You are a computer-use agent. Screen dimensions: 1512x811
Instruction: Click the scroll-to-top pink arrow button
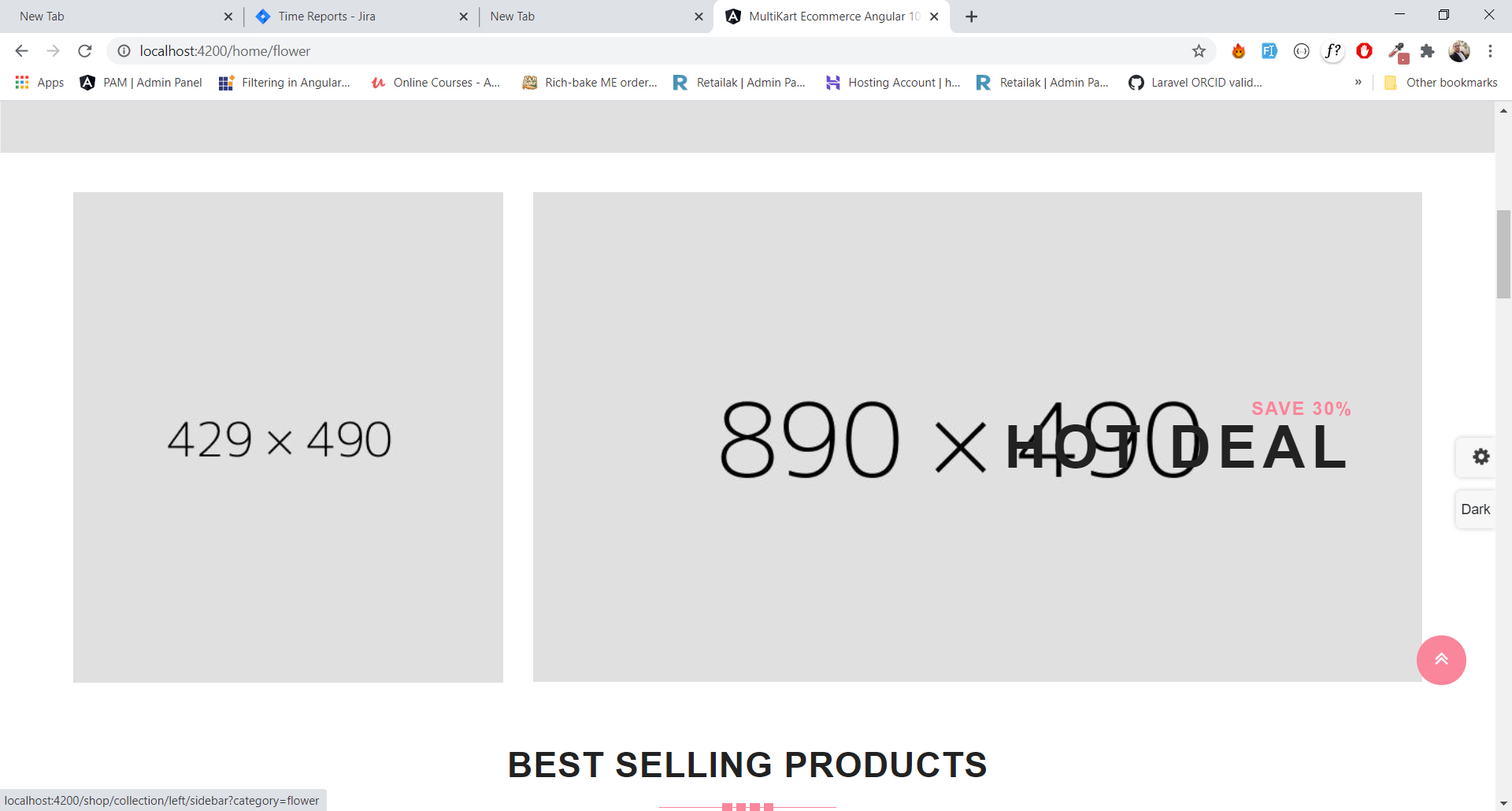point(1440,660)
